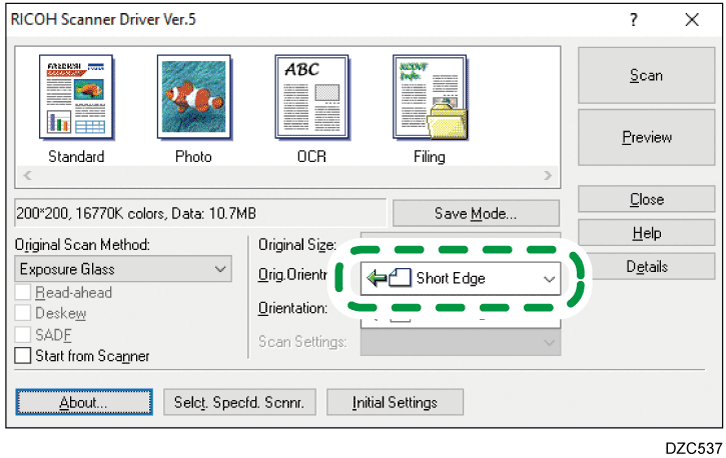Image resolution: width=726 pixels, height=458 pixels.
Task: Toggle the Deskew checkbox
Action: click(24, 314)
